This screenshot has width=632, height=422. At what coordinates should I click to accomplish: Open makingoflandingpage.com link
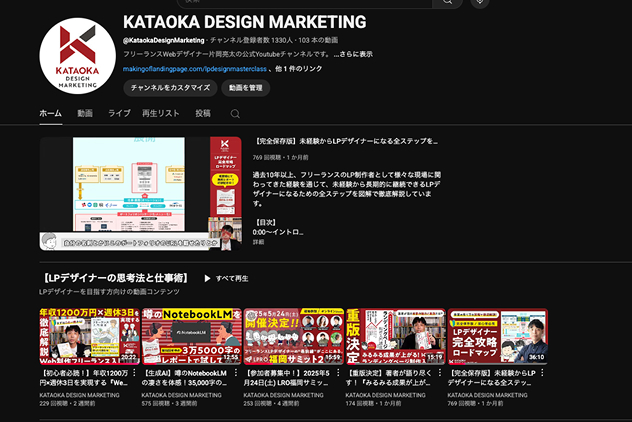(x=195, y=69)
